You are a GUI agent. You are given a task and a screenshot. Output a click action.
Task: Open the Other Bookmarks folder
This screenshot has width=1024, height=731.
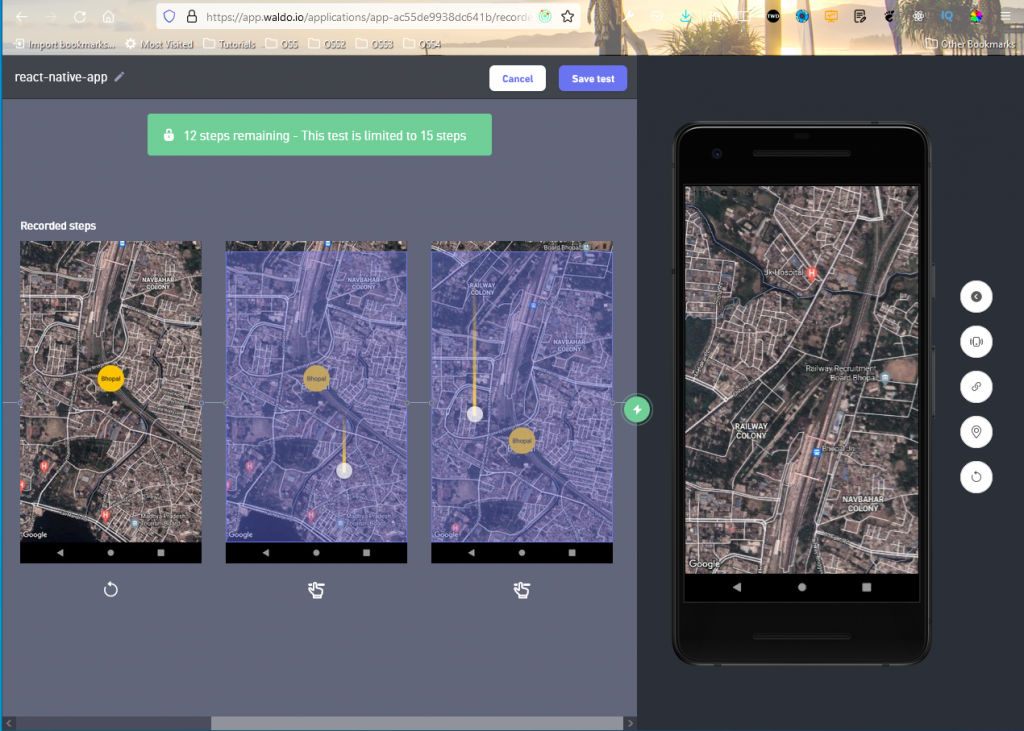click(x=970, y=44)
